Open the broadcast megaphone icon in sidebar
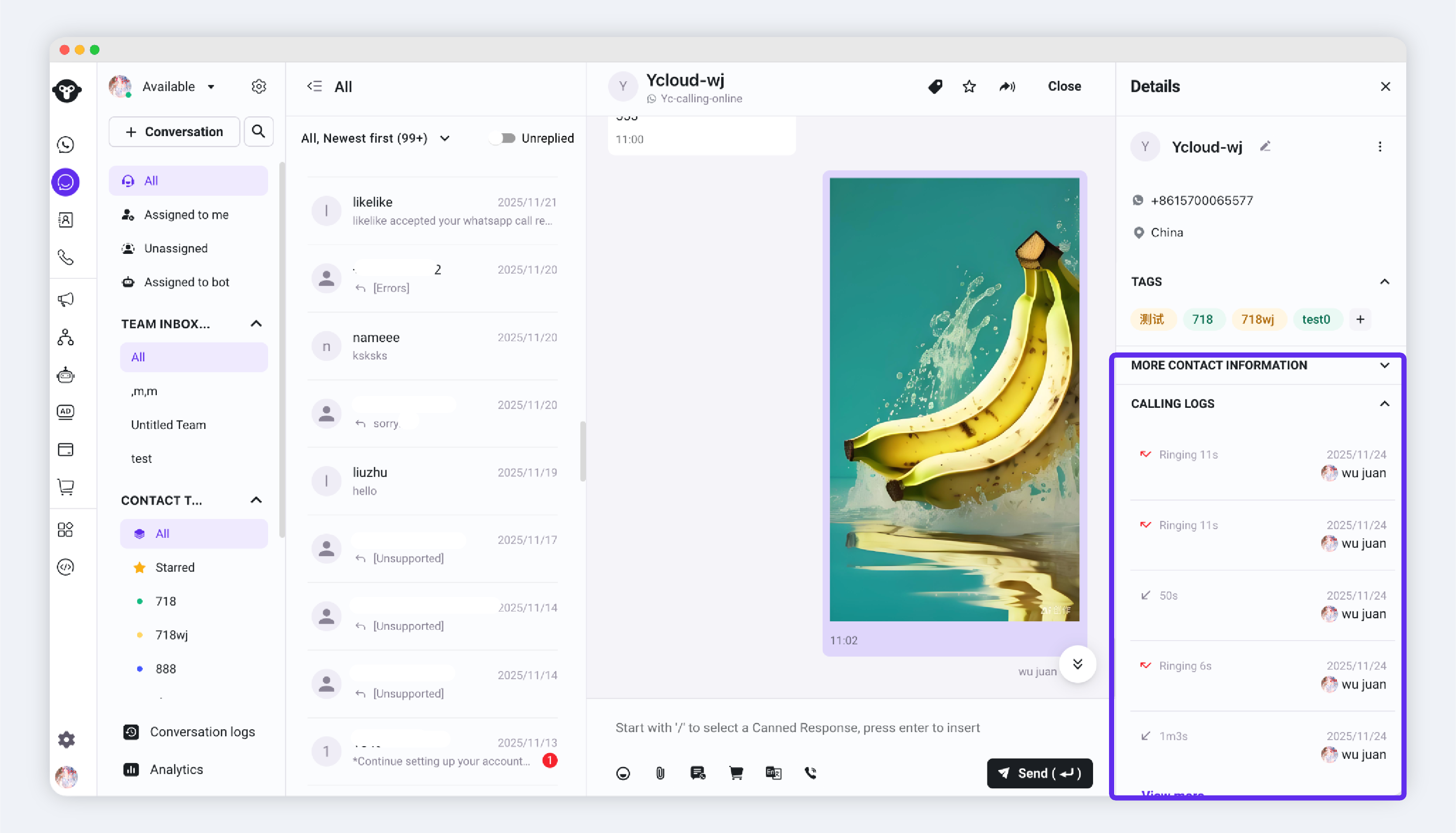 coord(66,299)
